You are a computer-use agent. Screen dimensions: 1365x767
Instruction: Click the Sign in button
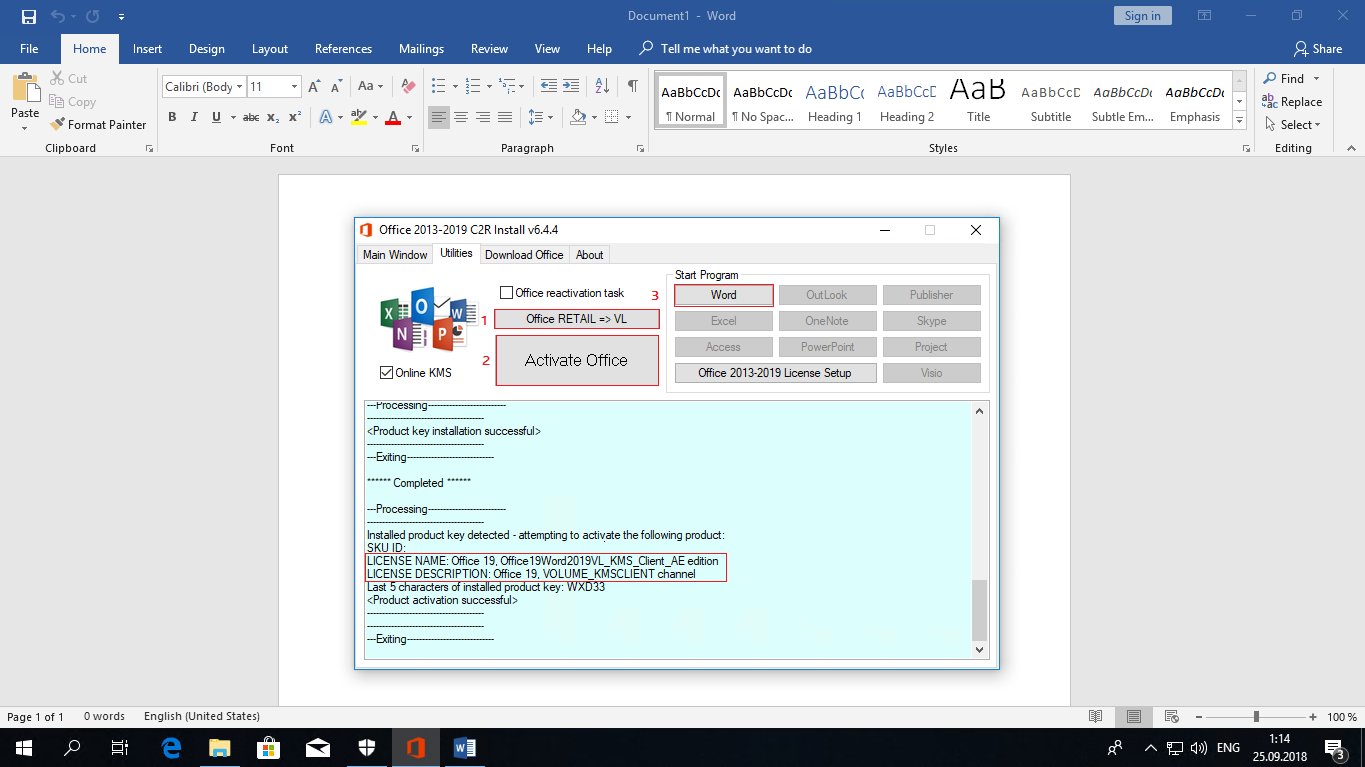1142,16
